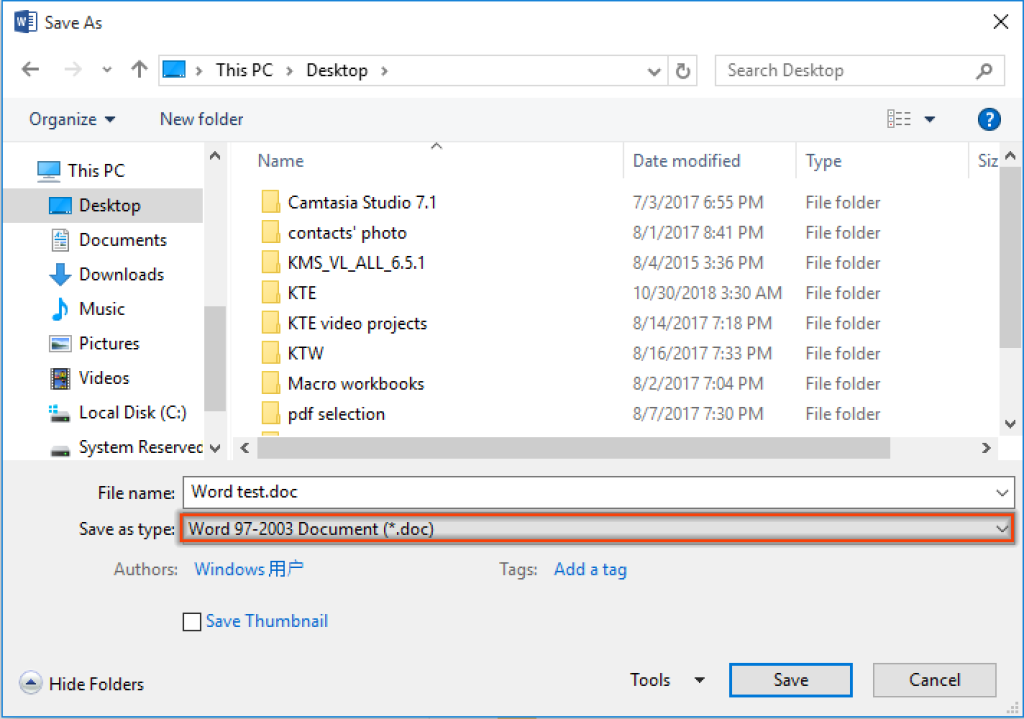Navigate up to the parent folder
This screenshot has height=719, width=1024.
coord(137,69)
